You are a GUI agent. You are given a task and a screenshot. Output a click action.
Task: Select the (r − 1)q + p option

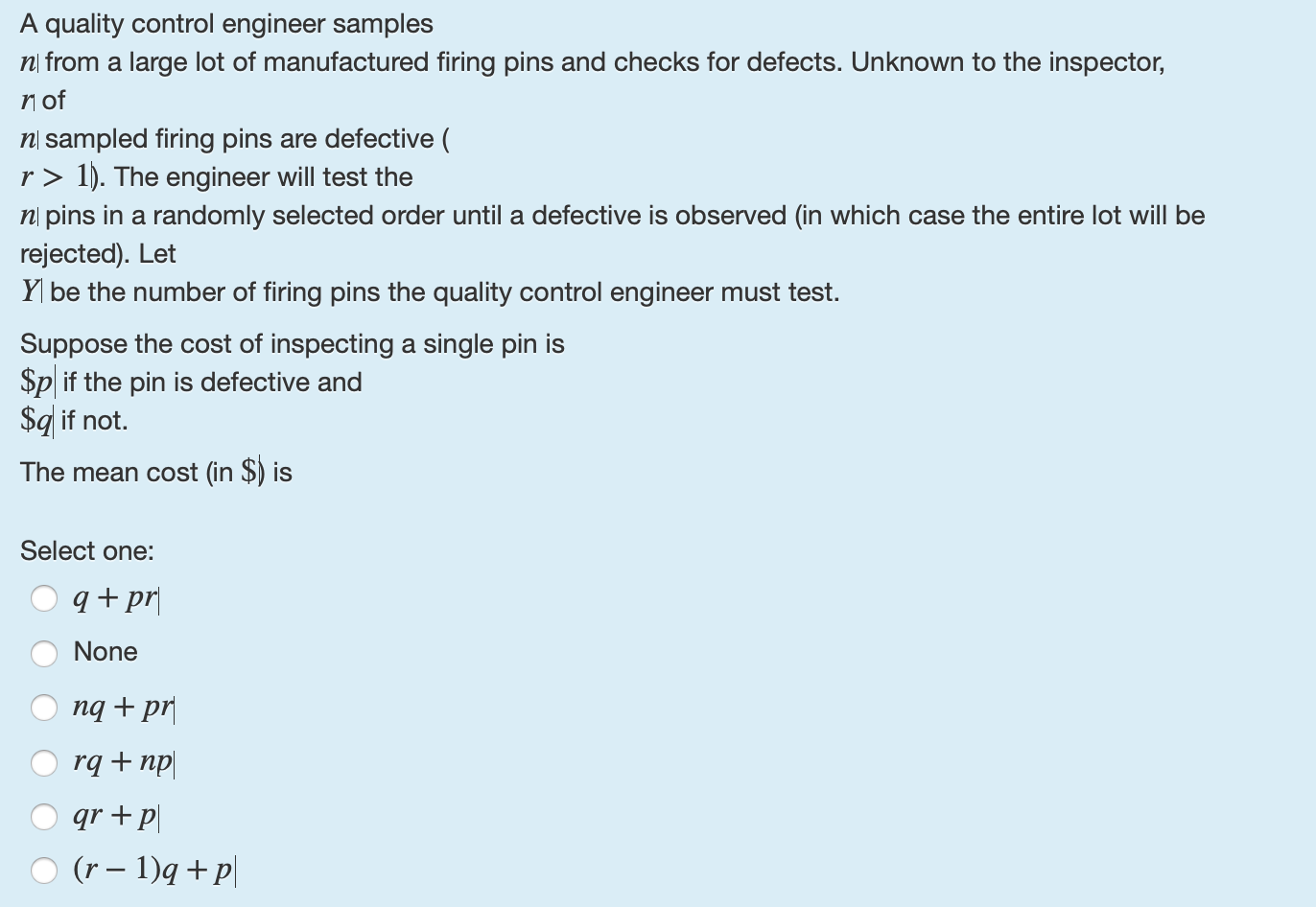[45, 871]
